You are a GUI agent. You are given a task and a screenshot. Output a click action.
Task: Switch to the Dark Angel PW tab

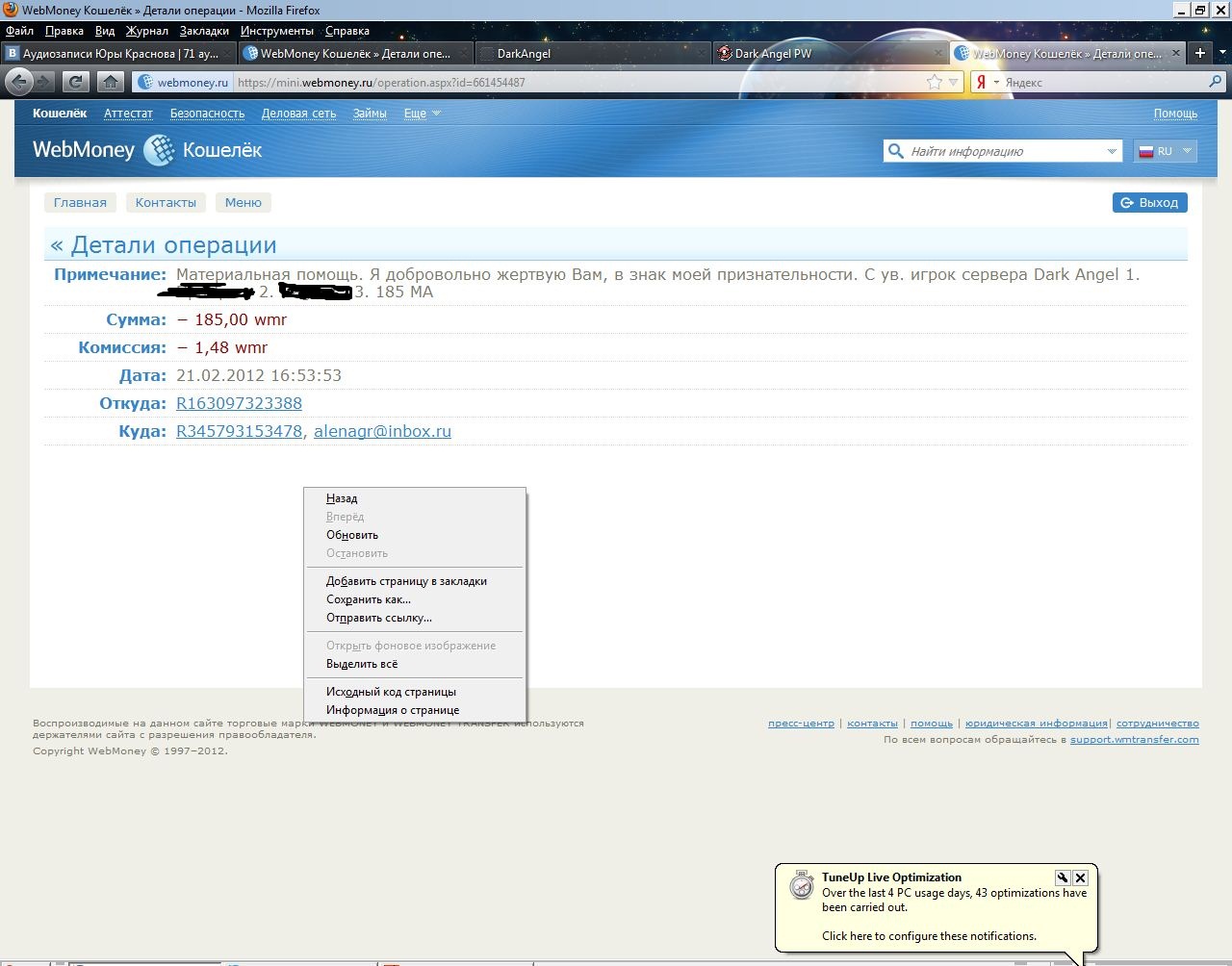[830, 54]
